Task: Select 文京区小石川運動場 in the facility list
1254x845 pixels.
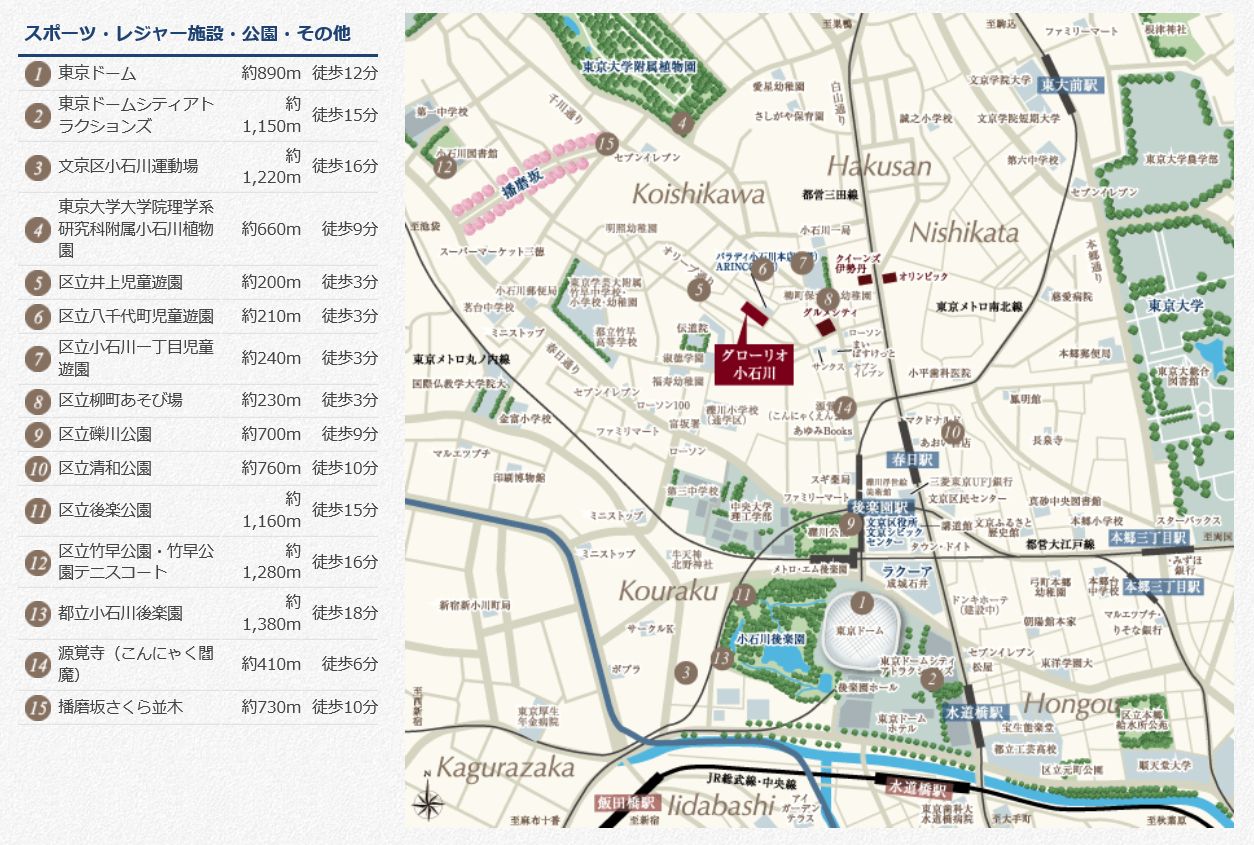Action: pos(128,166)
